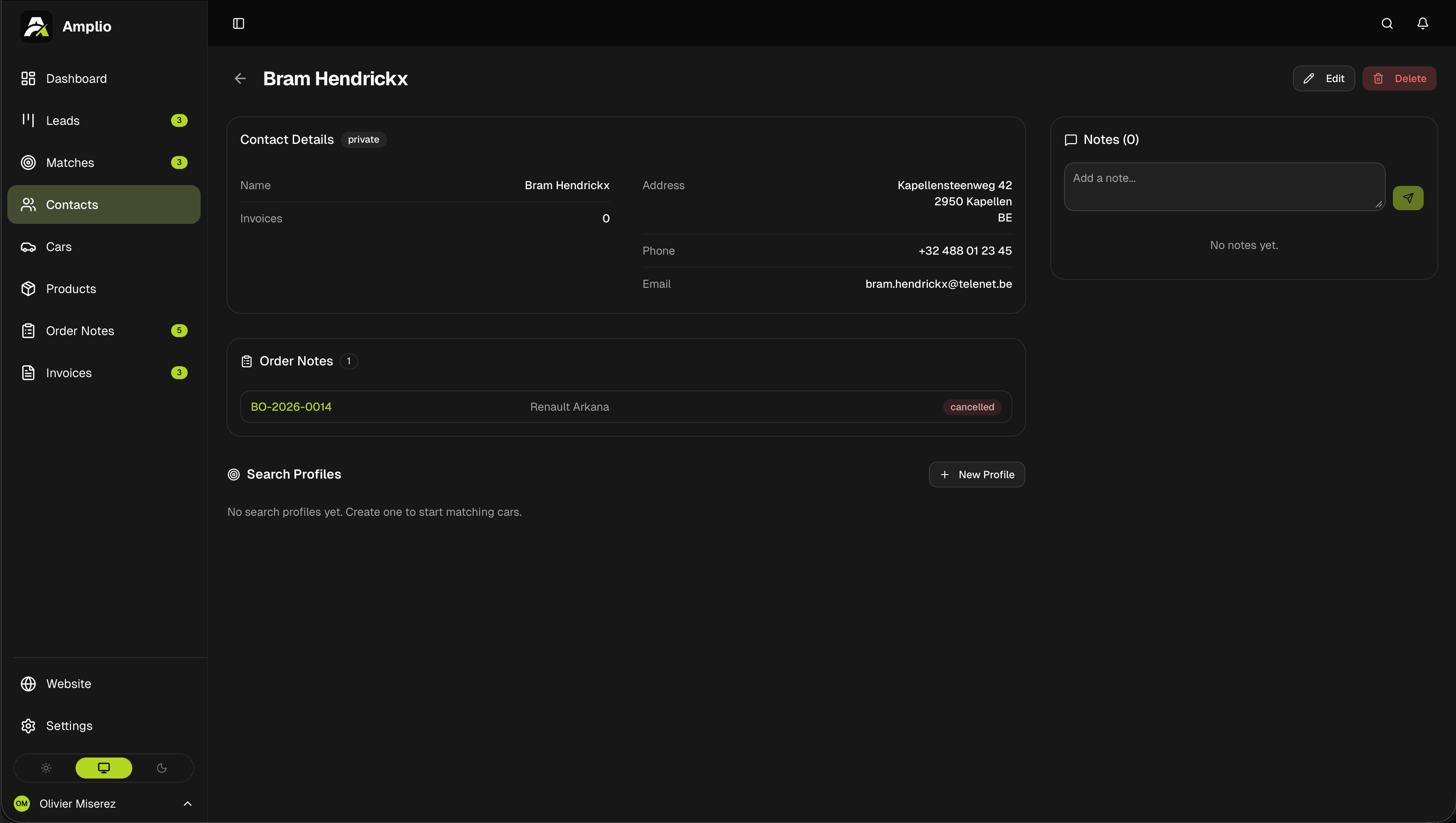Open the Invoices sidebar item

68,373
